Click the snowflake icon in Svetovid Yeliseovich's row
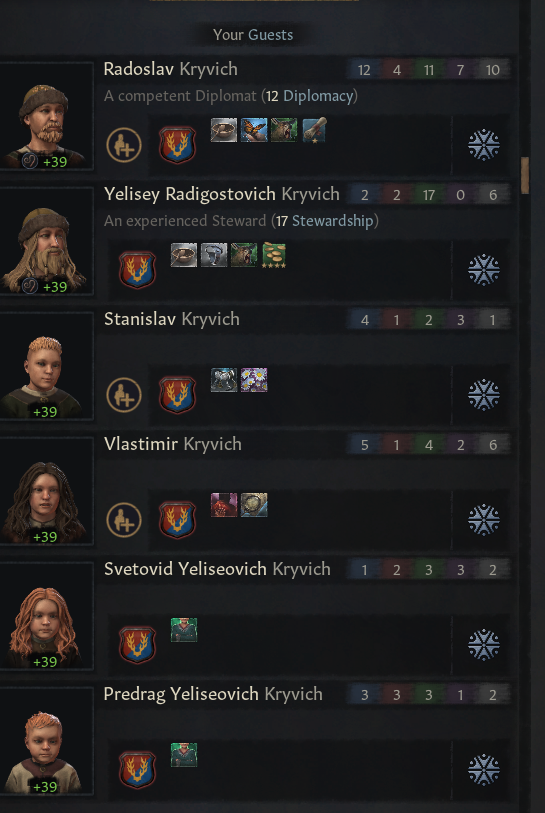Screen dimensions: 545x813 tap(484, 644)
